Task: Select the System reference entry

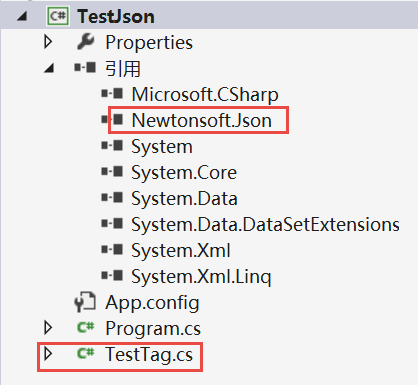Action: (x=162, y=147)
